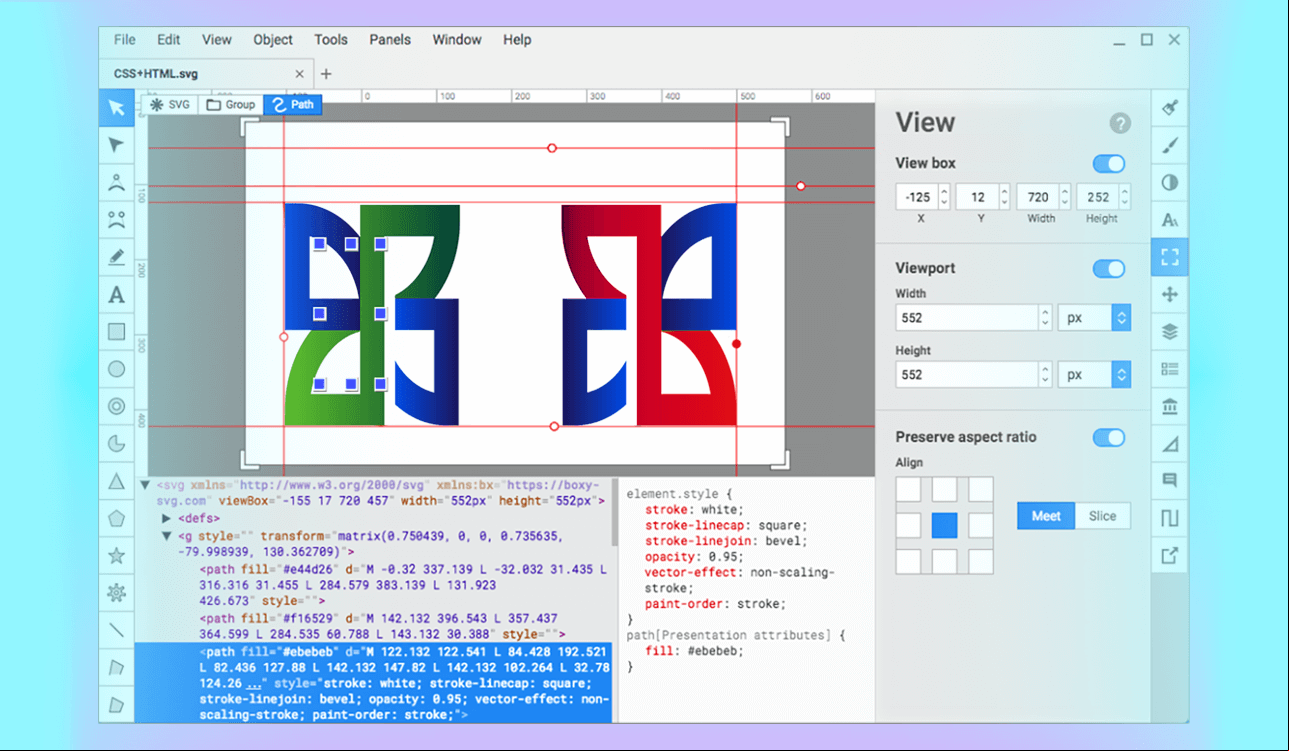Select the Cog tool
Image resolution: width=1289 pixels, height=751 pixels.
click(x=117, y=593)
